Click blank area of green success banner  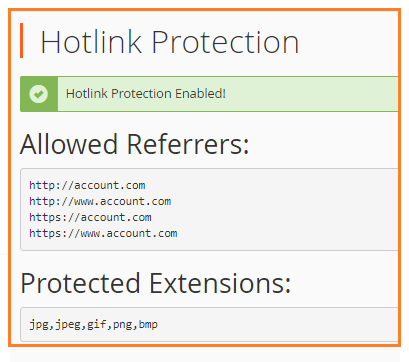[310, 94]
